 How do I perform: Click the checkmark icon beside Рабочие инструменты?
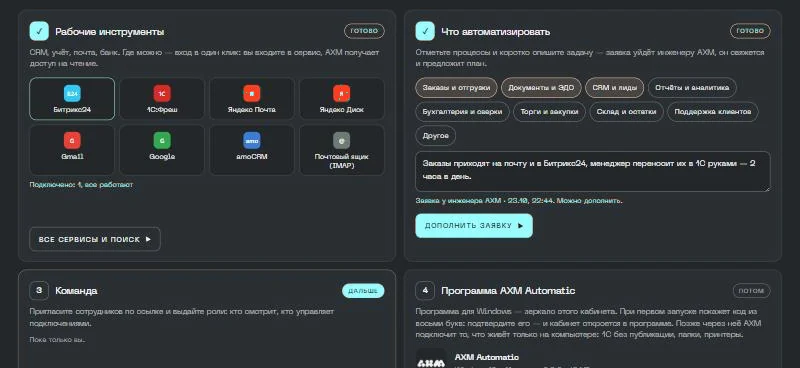click(39, 31)
